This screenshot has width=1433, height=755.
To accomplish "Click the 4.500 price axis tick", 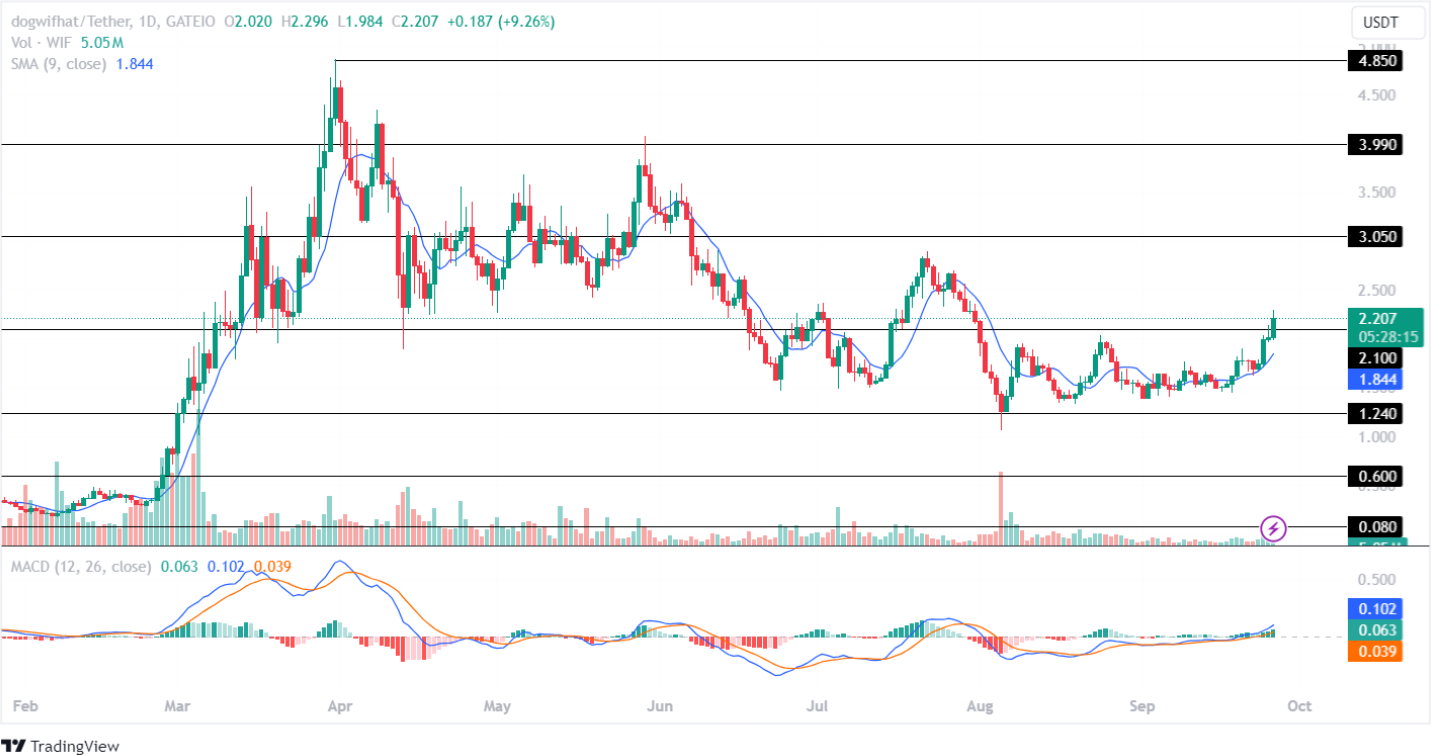I will coord(1376,96).
